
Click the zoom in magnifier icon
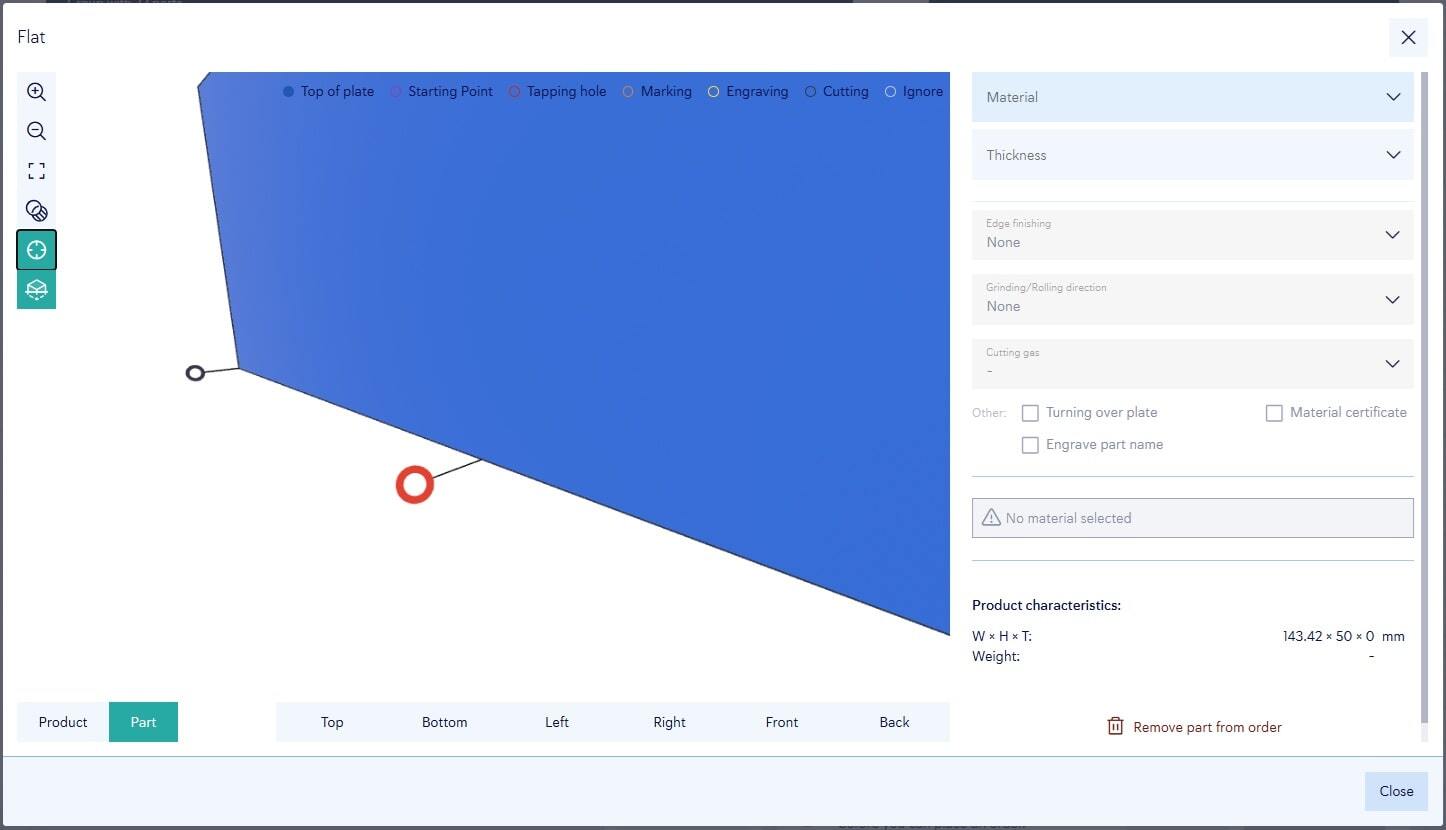(36, 92)
